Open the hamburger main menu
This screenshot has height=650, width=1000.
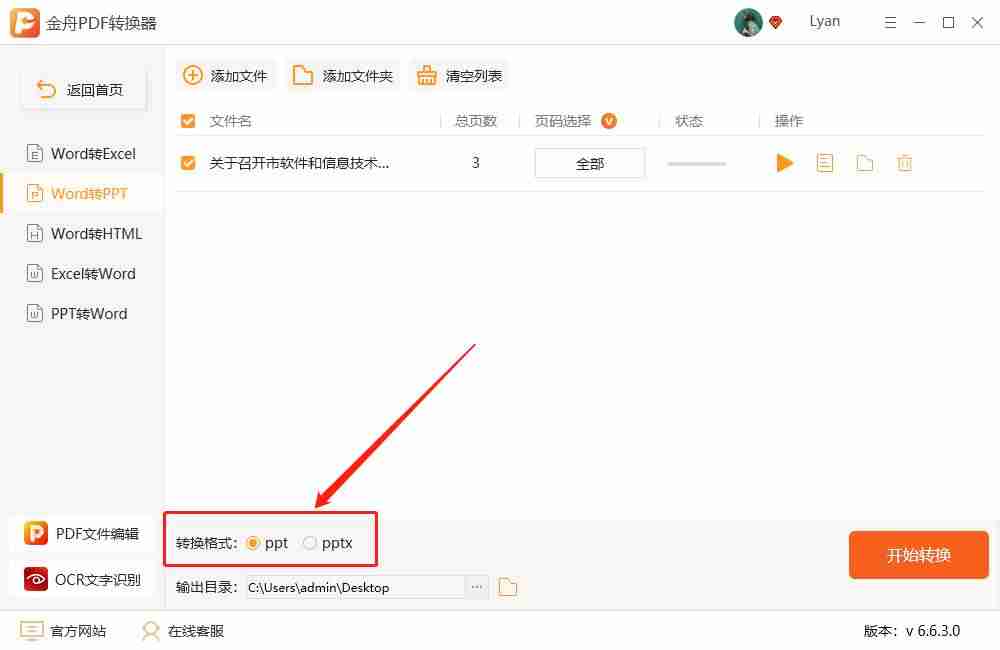tap(890, 23)
